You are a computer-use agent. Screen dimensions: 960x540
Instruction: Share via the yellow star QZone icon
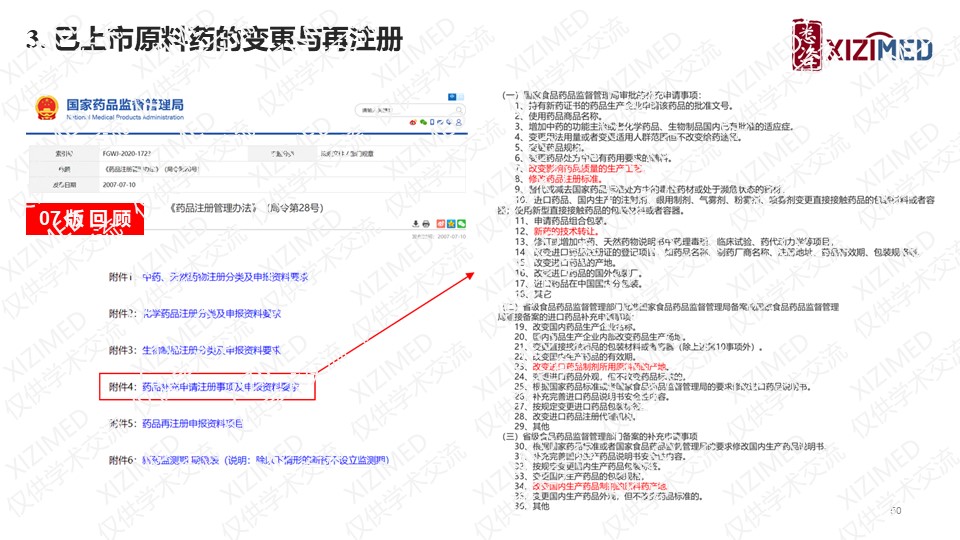(x=449, y=222)
